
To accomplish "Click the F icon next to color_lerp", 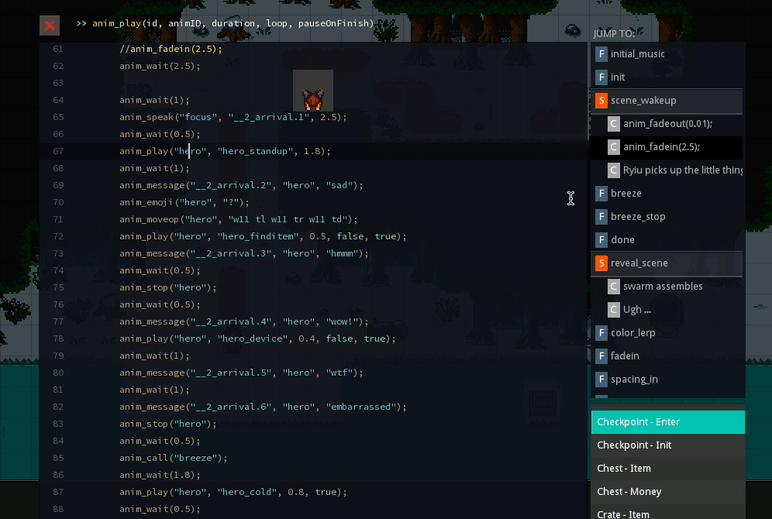I will coord(601,333).
